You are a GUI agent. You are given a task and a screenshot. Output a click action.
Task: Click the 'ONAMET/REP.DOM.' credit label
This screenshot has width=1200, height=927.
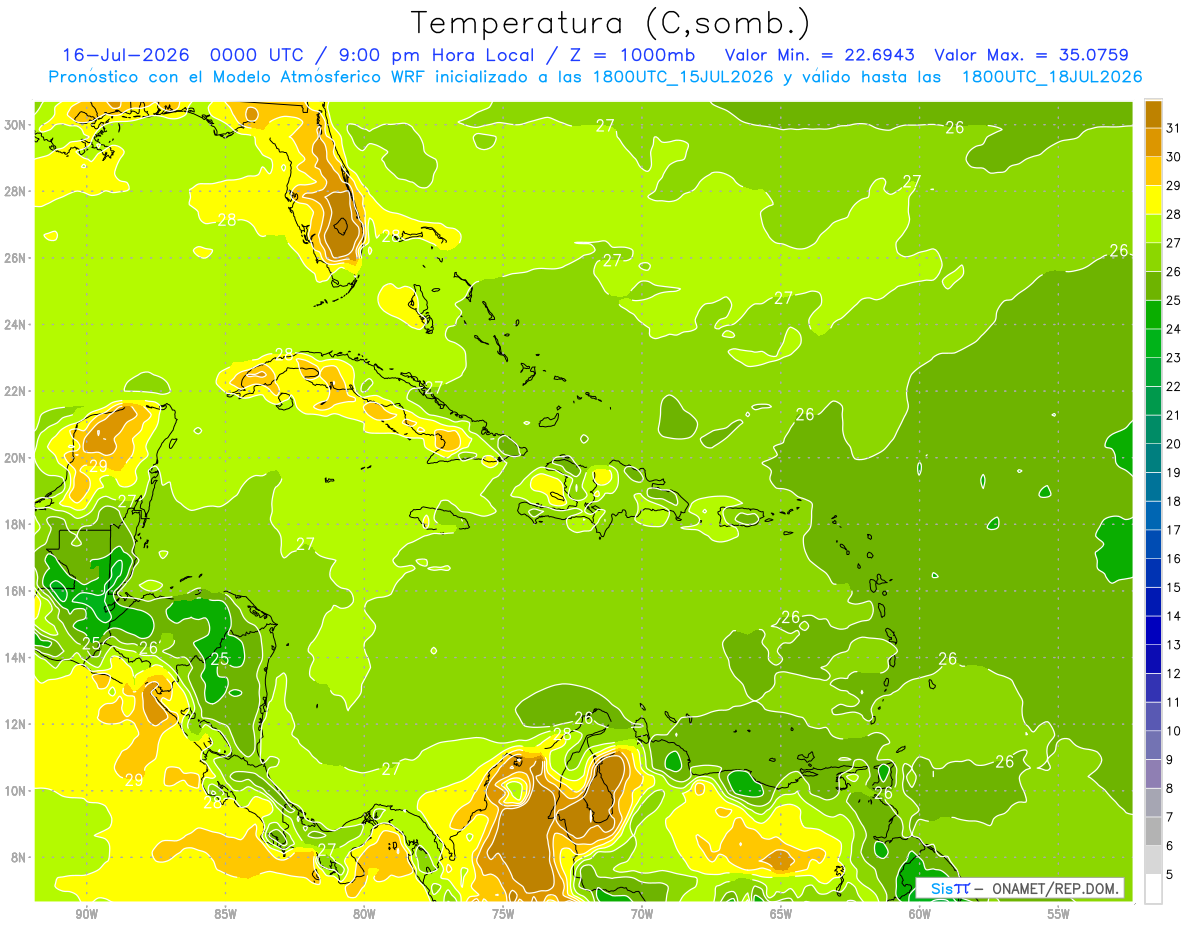1056,888
